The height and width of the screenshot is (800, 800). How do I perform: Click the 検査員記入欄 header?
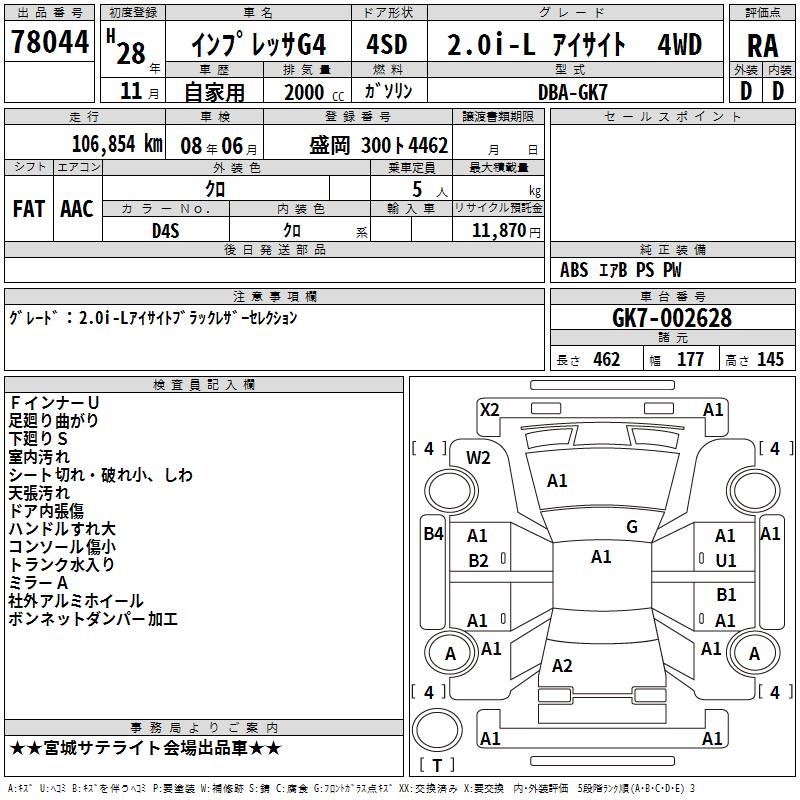(x=204, y=385)
